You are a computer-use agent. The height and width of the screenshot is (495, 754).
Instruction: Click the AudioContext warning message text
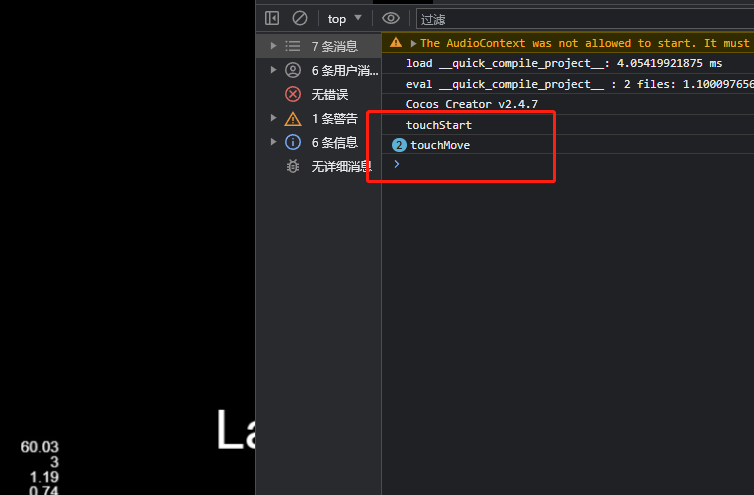point(585,43)
